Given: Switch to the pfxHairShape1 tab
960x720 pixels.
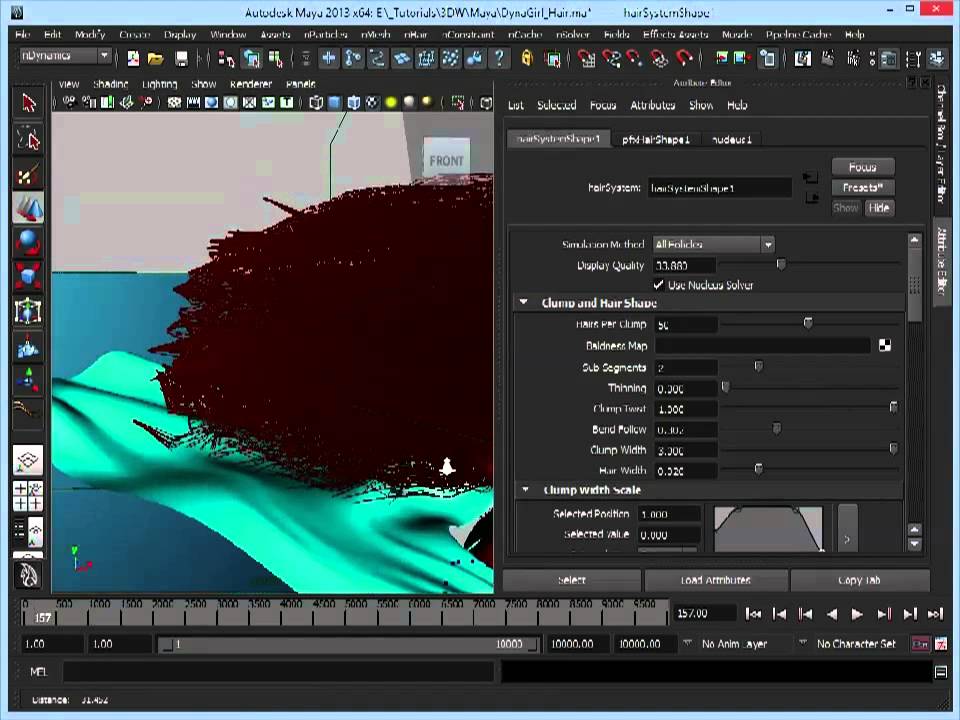Looking at the screenshot, I should [656, 140].
